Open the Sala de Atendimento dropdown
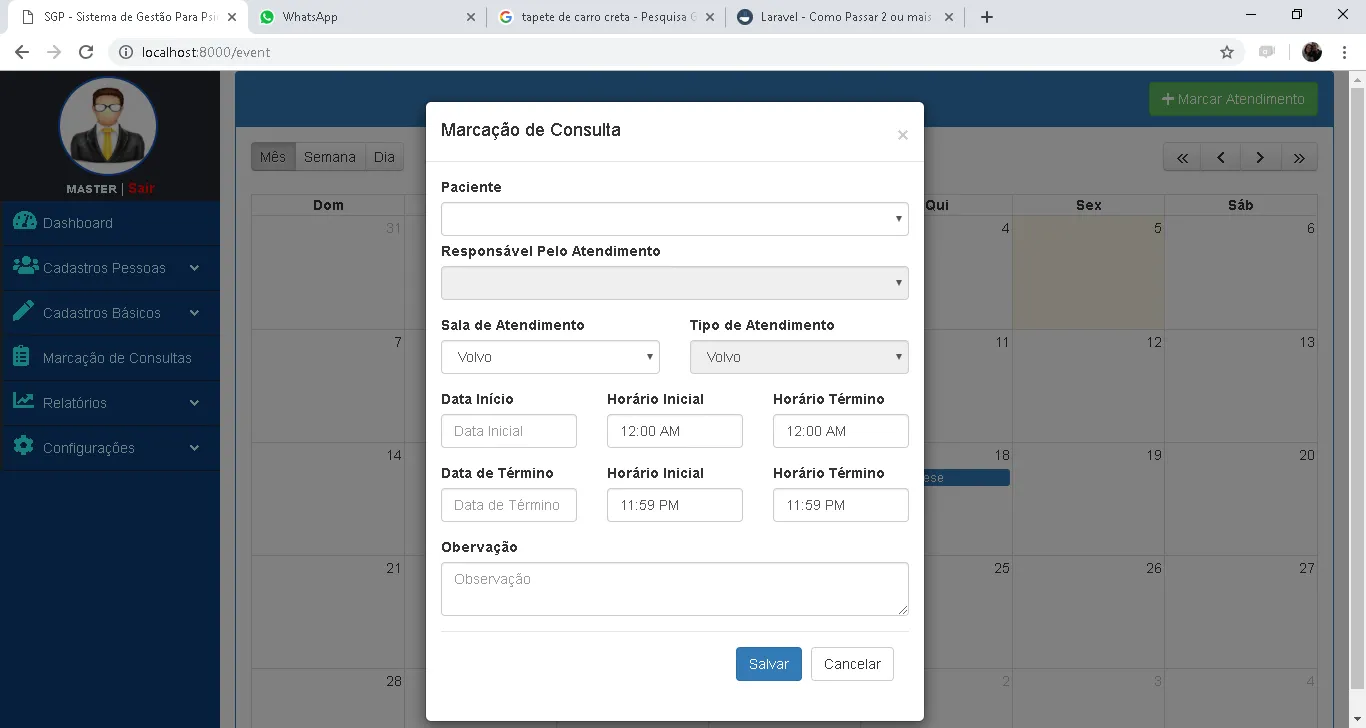 click(x=550, y=357)
